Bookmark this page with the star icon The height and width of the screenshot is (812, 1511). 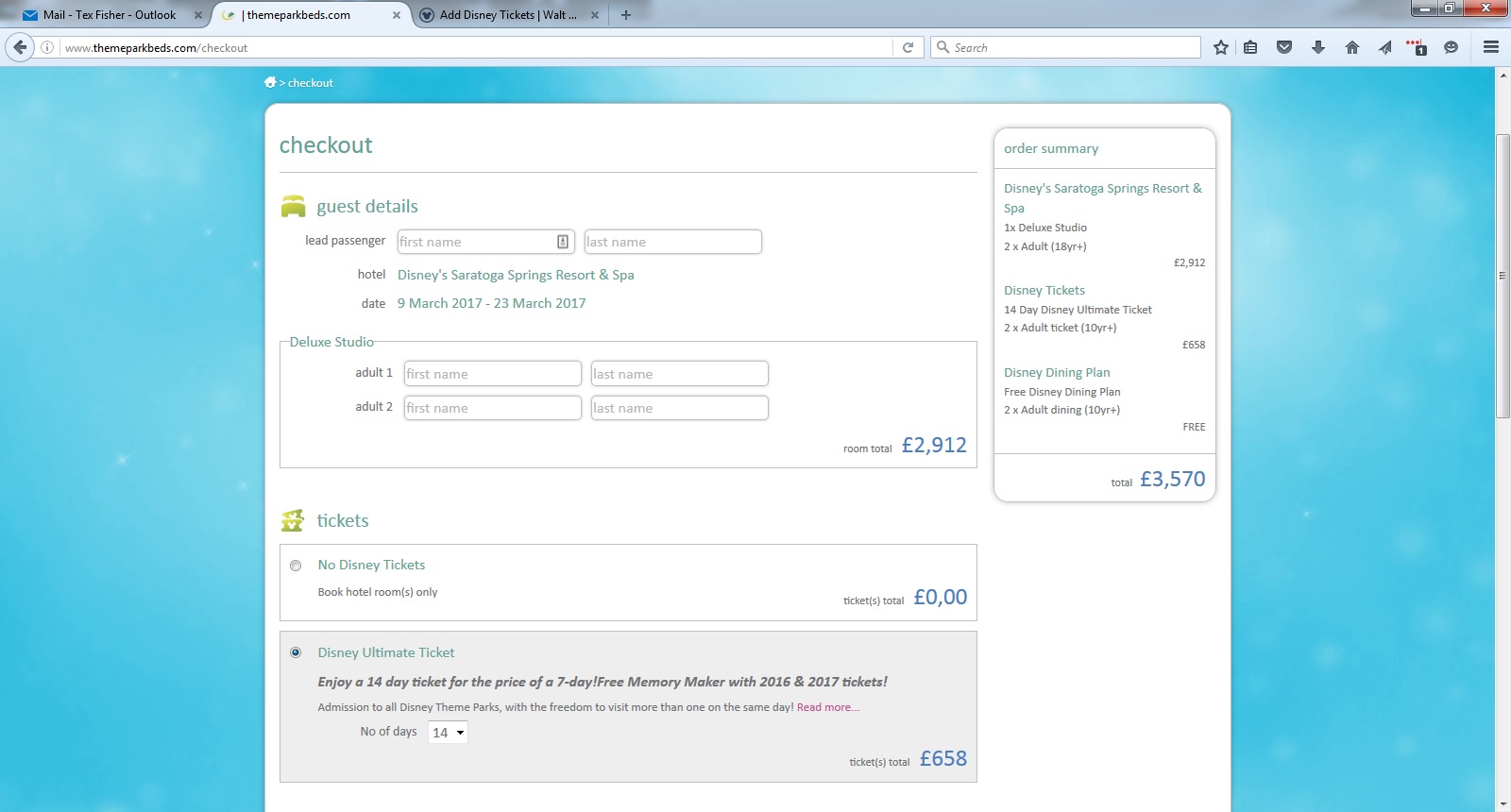[1221, 47]
